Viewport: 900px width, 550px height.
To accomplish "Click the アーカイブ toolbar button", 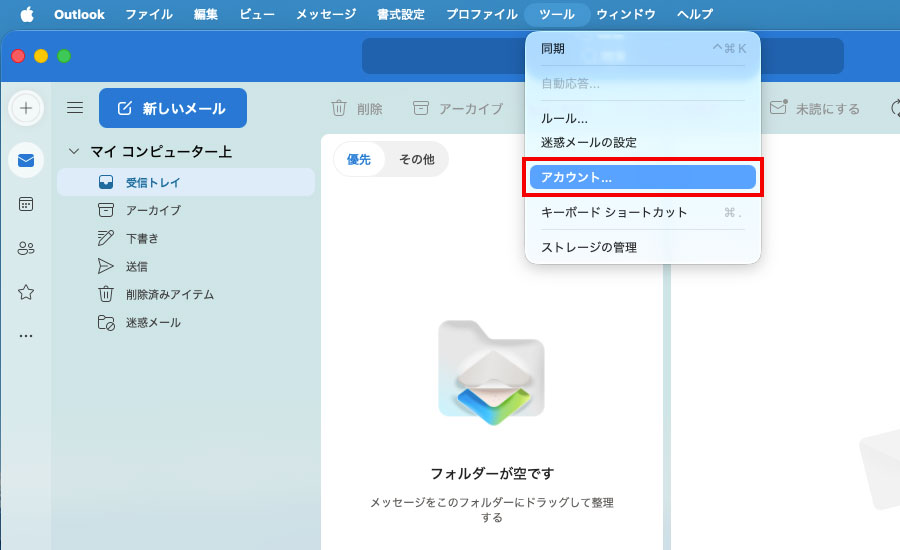I will tap(458, 109).
